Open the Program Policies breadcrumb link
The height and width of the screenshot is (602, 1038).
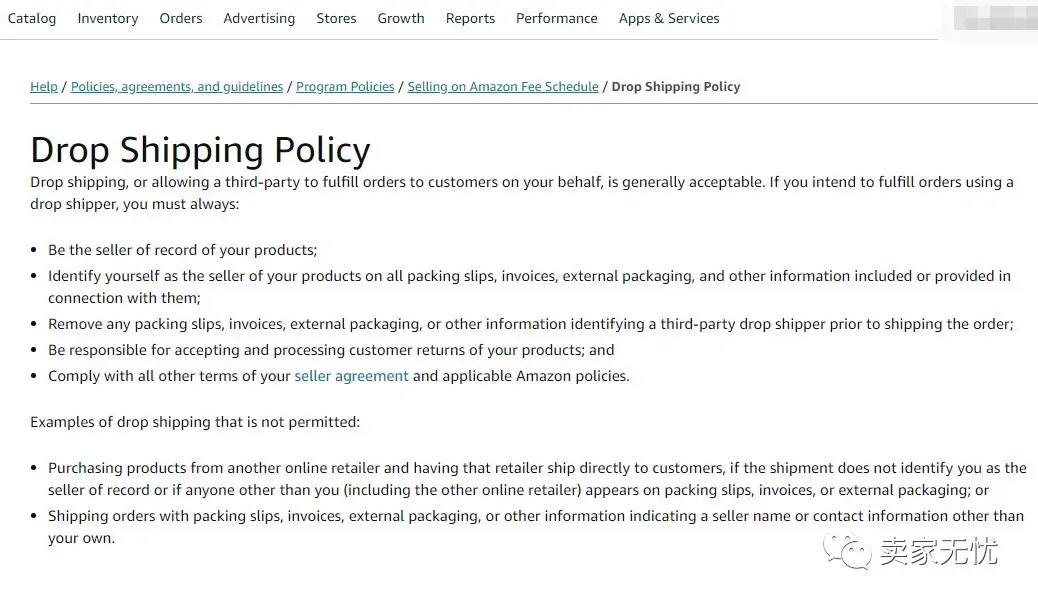(345, 87)
